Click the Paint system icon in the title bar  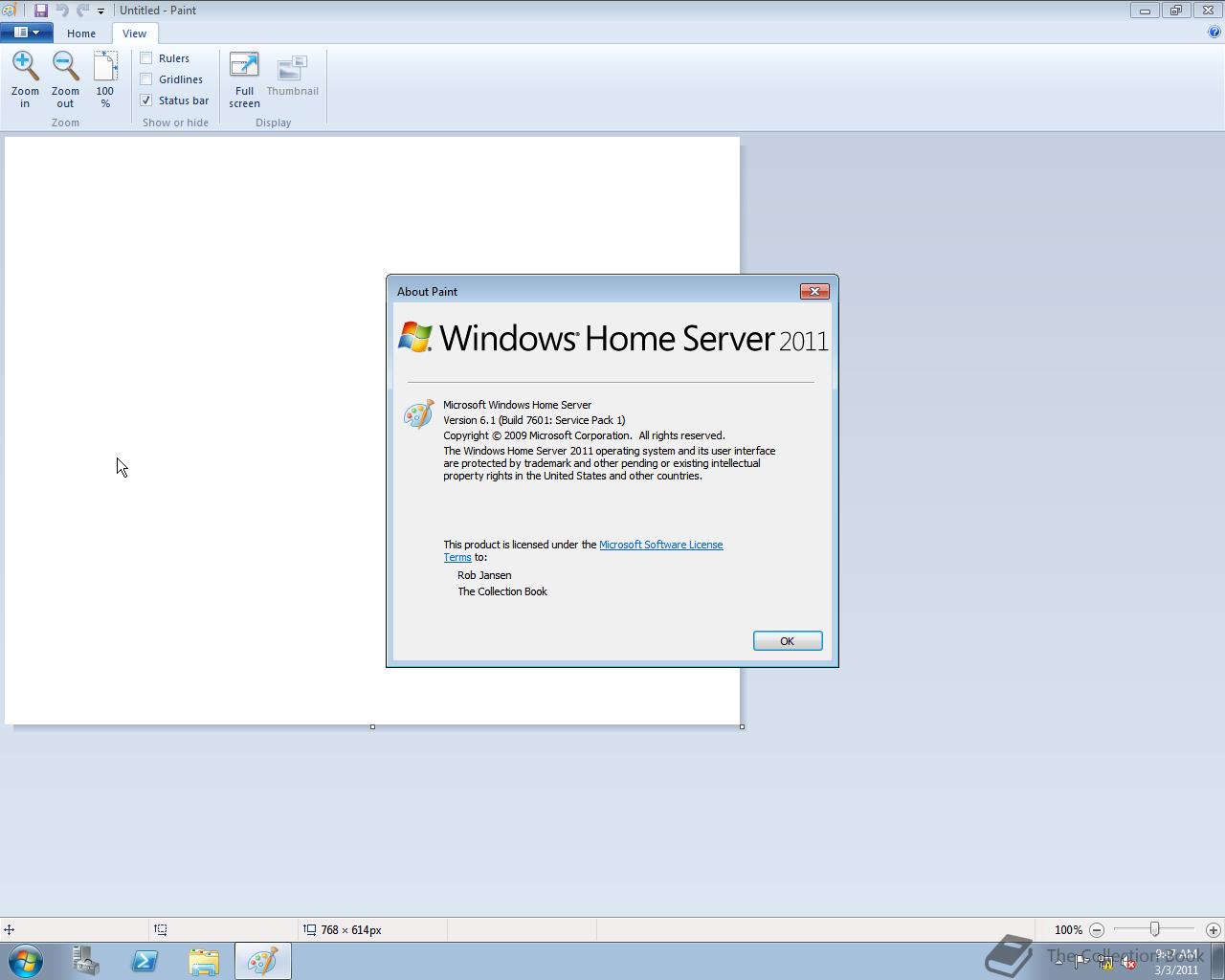[x=9, y=11]
